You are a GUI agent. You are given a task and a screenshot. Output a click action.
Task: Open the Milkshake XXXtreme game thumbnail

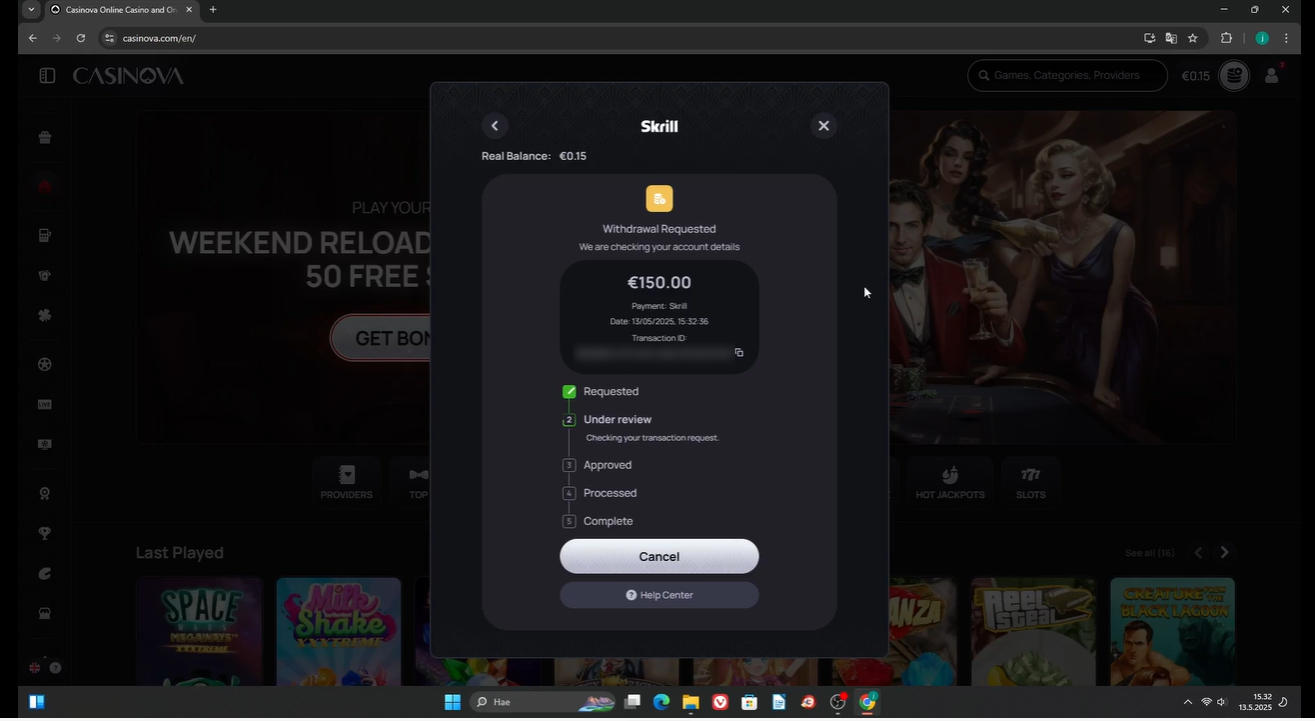point(338,631)
